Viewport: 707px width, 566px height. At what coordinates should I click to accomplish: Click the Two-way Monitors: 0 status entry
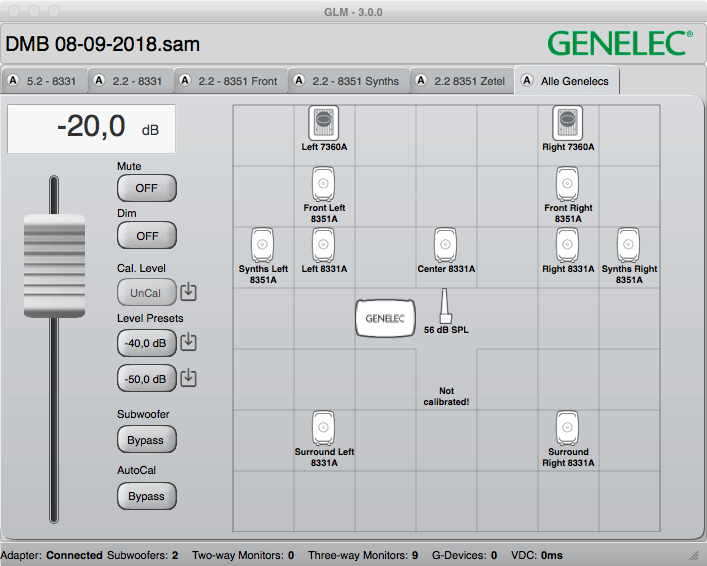tap(243, 555)
